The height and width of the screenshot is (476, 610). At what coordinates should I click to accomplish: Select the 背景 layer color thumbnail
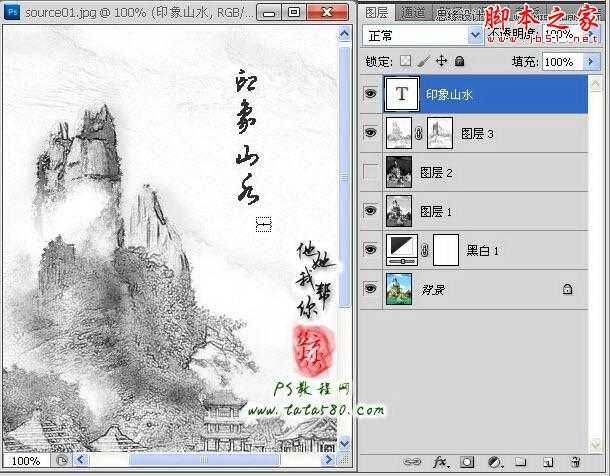399,289
